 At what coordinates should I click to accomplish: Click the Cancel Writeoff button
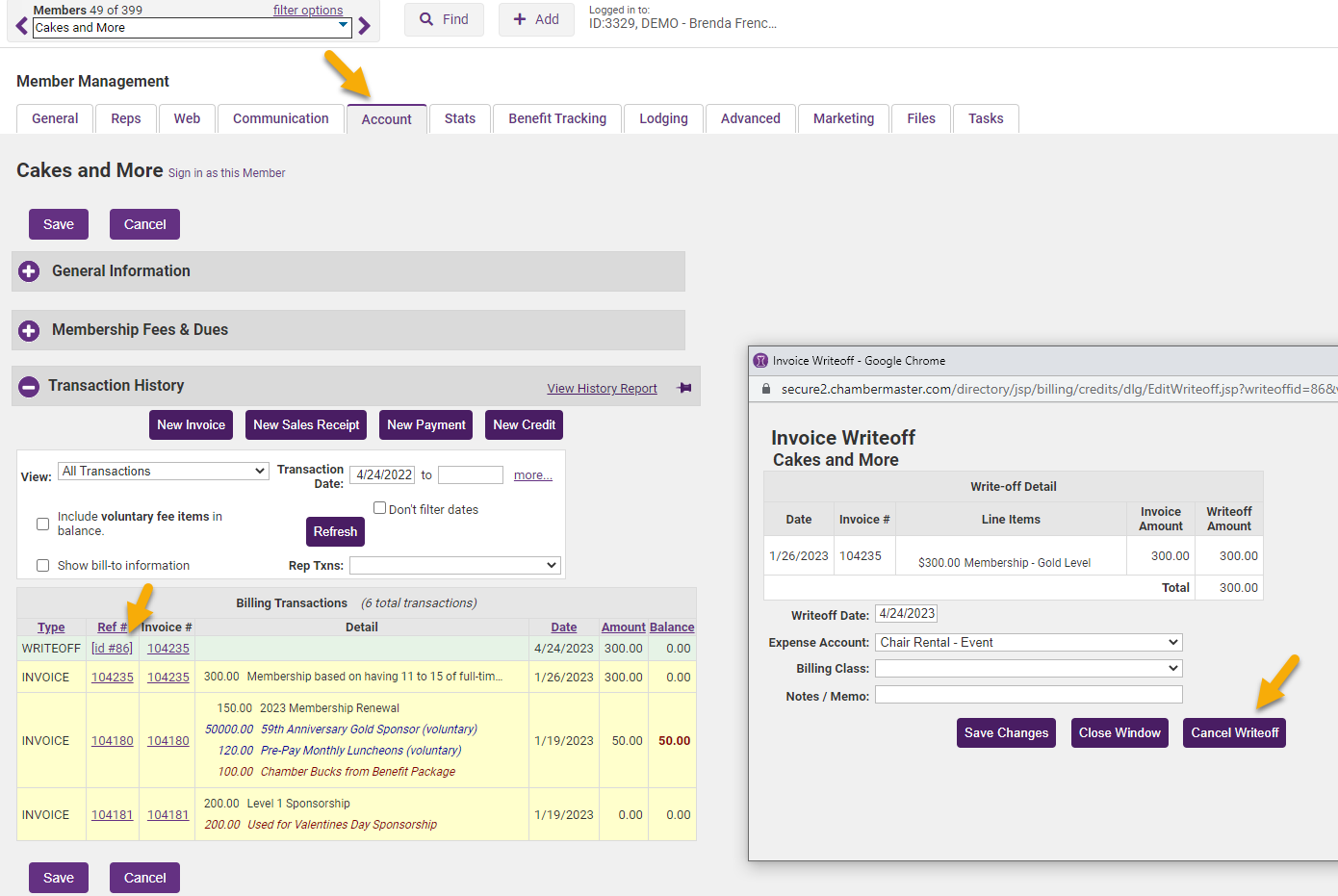pyautogui.click(x=1234, y=732)
